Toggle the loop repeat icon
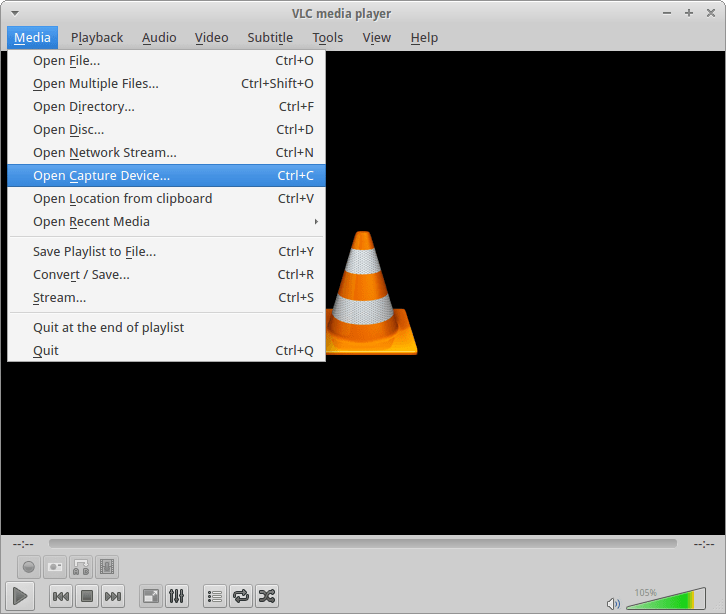The width and height of the screenshot is (726, 614). click(241, 596)
